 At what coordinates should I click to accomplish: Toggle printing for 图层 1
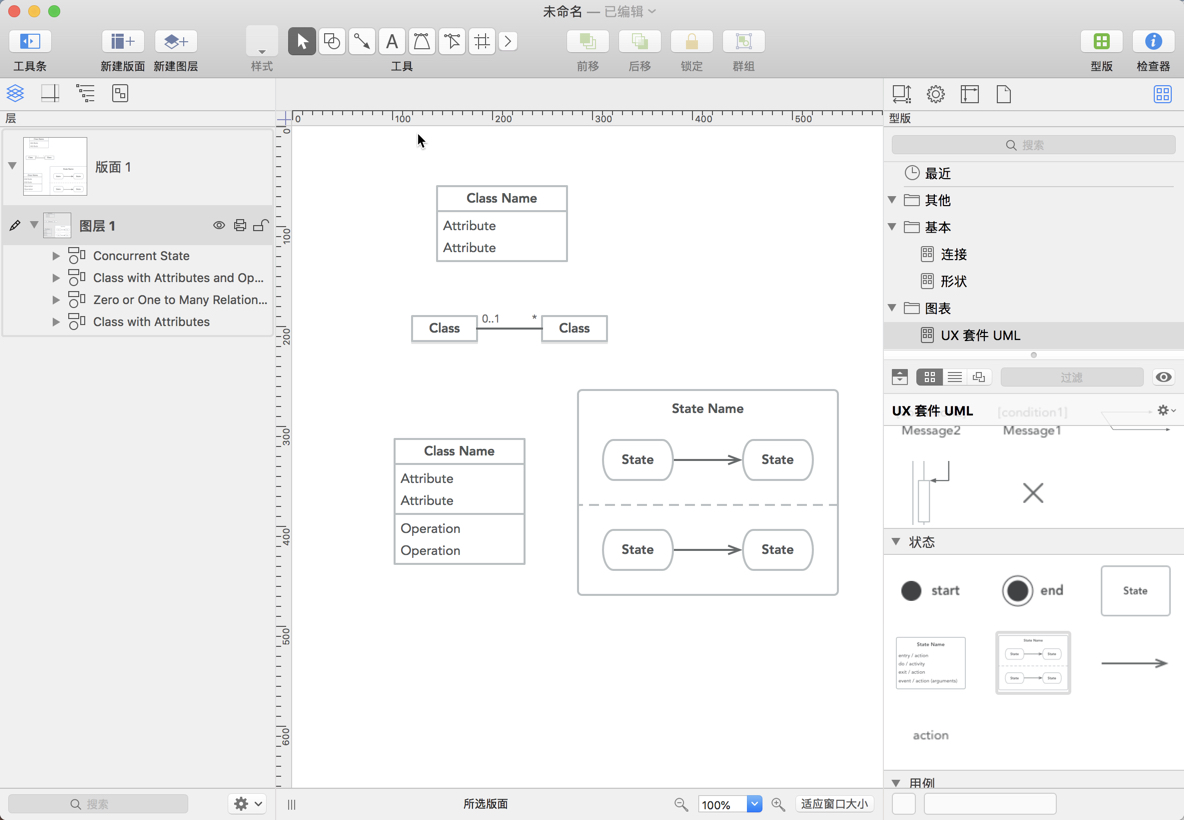240,225
